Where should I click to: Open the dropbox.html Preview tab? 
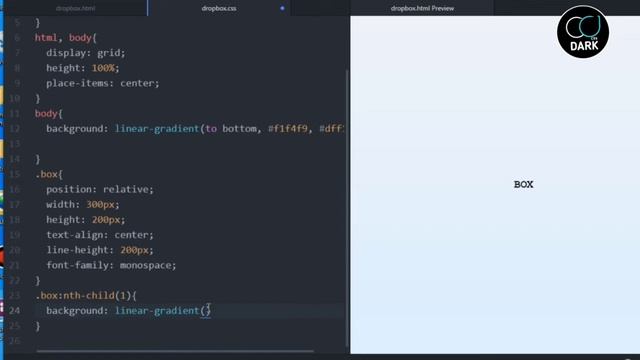(422, 8)
